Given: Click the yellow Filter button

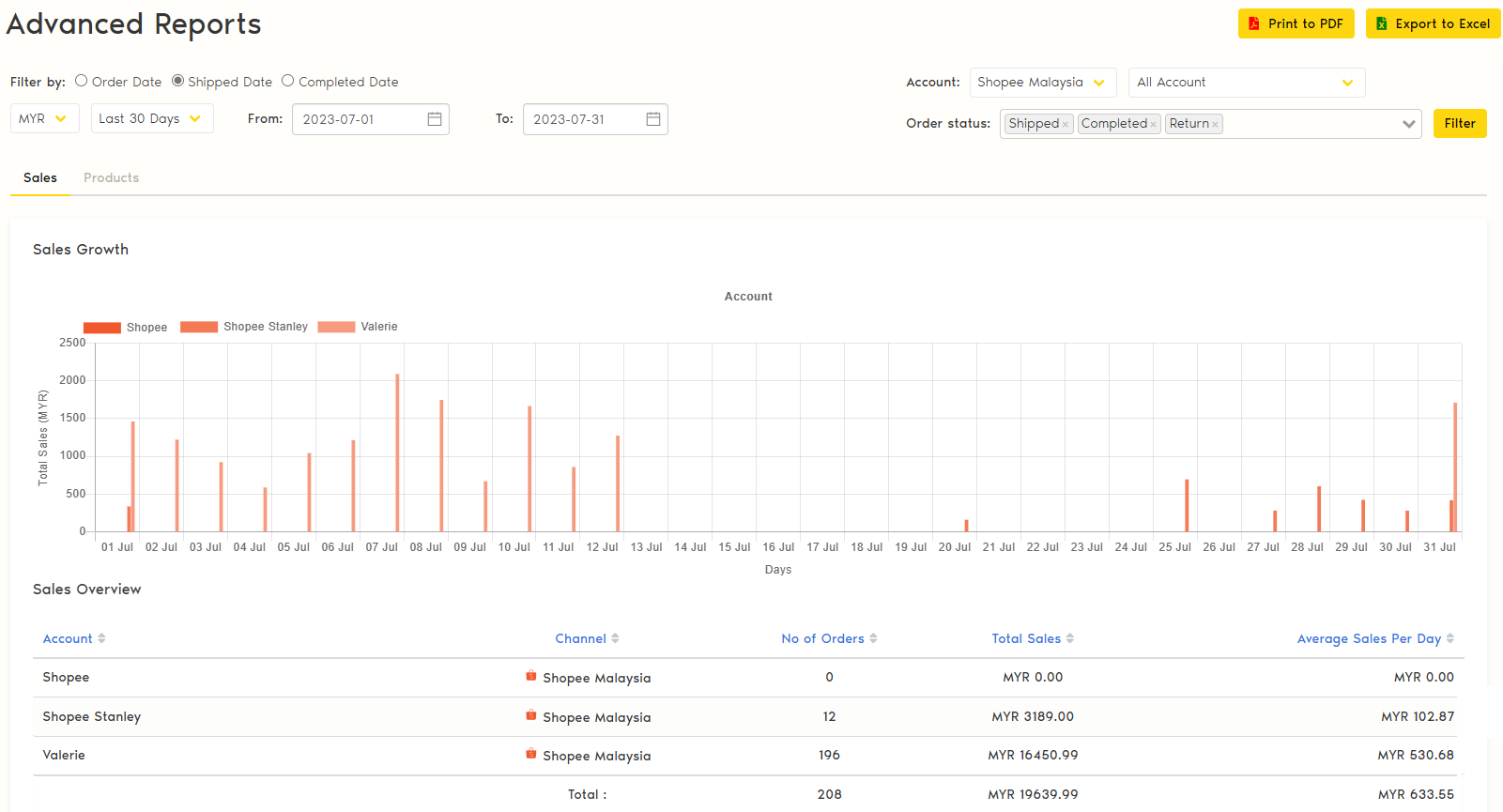Looking at the screenshot, I should 1459,123.
